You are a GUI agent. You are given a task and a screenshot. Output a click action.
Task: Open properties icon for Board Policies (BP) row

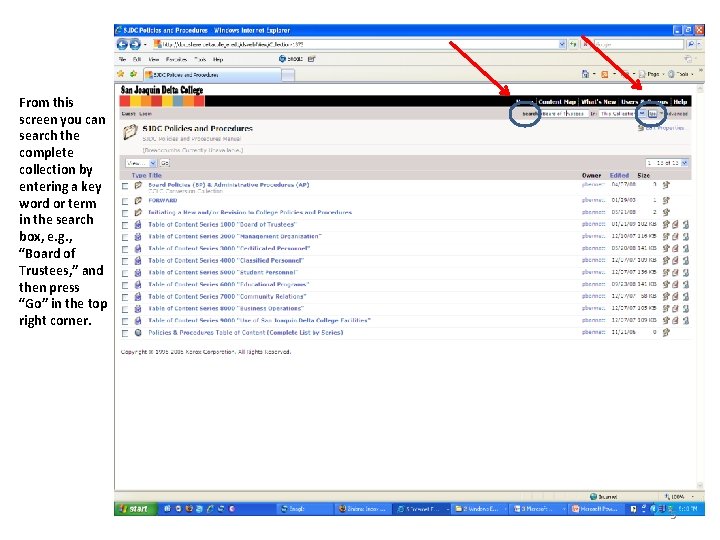point(666,185)
